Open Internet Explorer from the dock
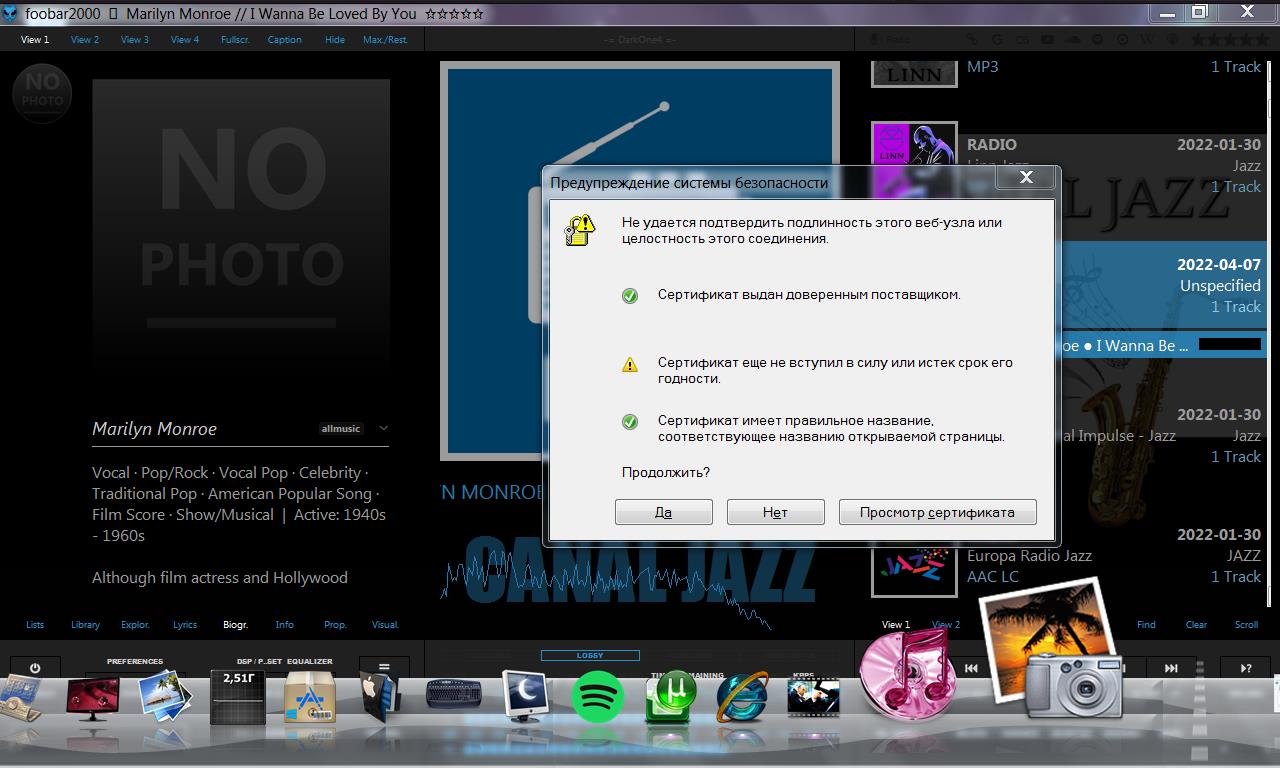Viewport: 1280px width, 768px height. click(x=742, y=696)
